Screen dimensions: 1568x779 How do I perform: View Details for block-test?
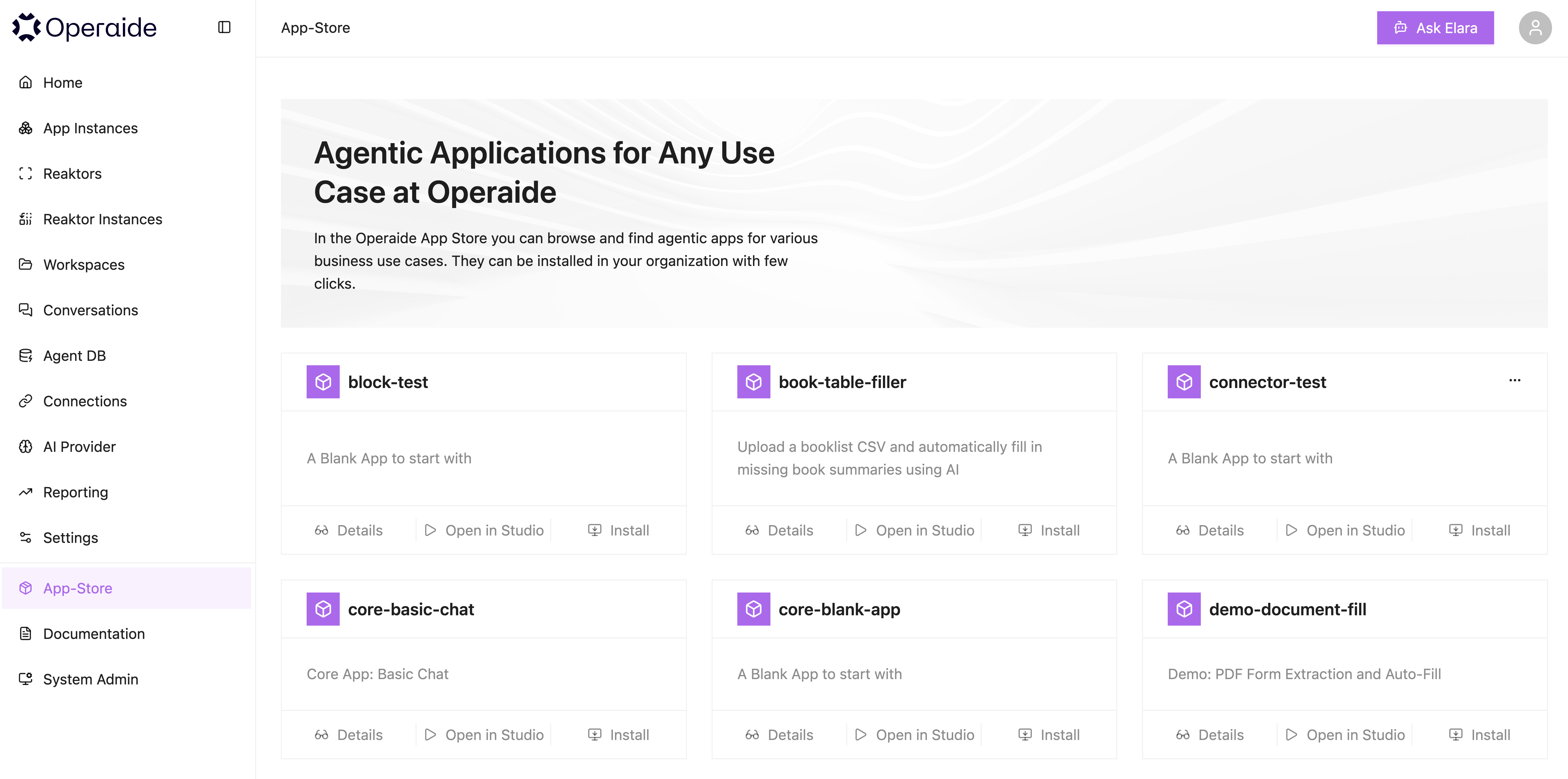tap(349, 530)
